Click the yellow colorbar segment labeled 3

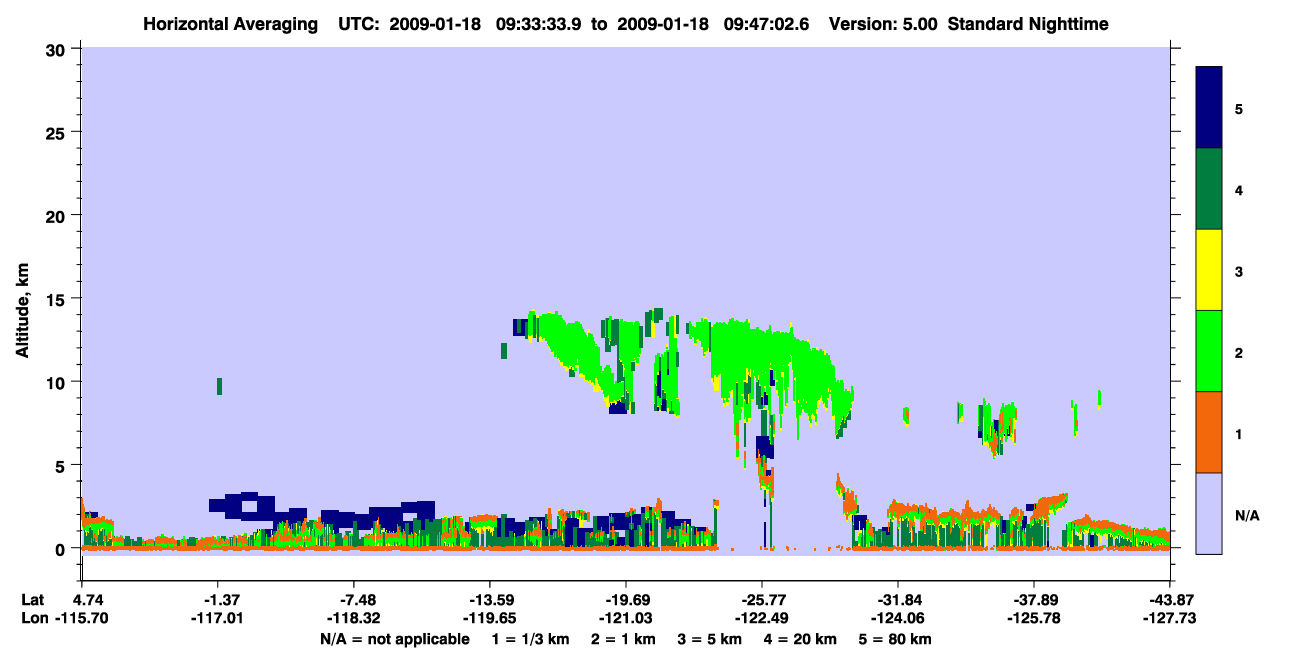point(1209,270)
